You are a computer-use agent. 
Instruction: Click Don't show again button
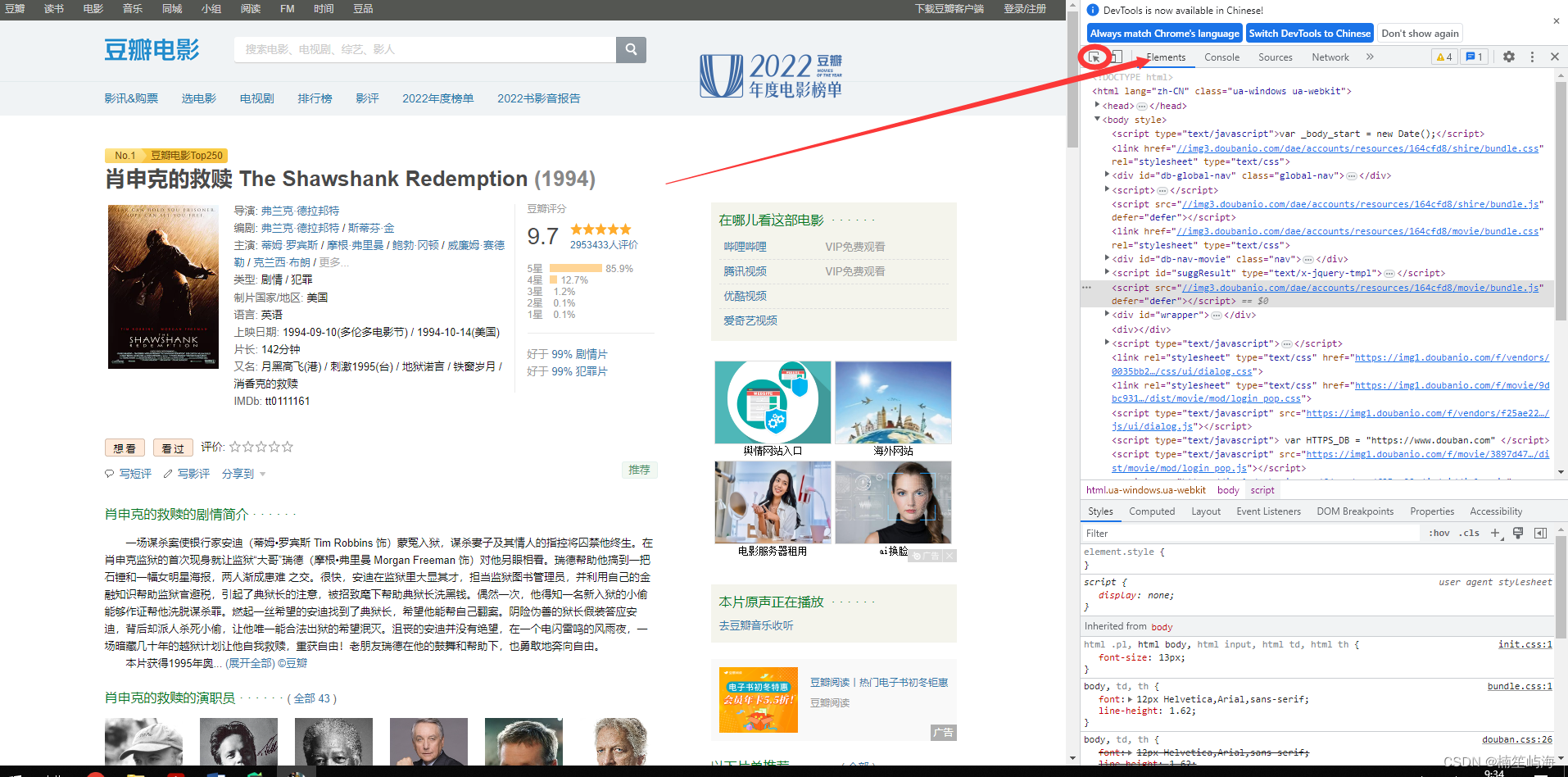click(x=1420, y=34)
